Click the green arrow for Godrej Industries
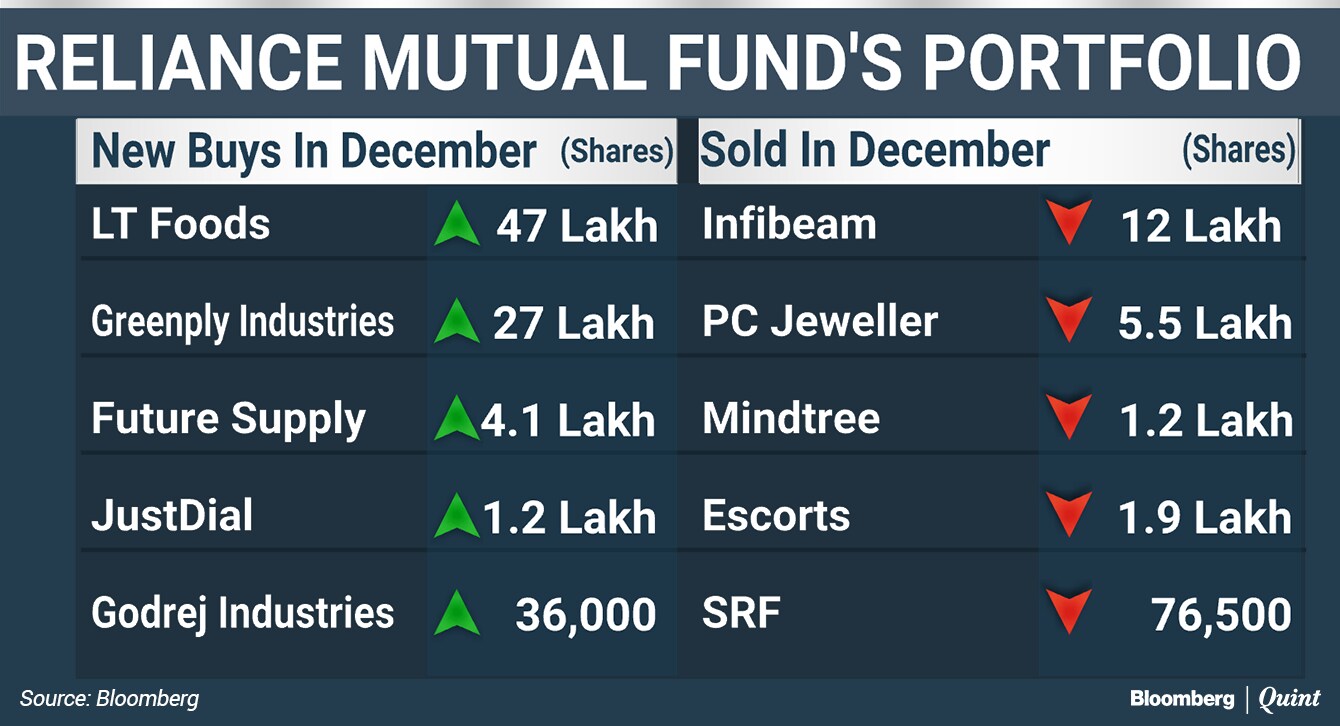Image resolution: width=1340 pixels, height=726 pixels. pyautogui.click(x=458, y=613)
